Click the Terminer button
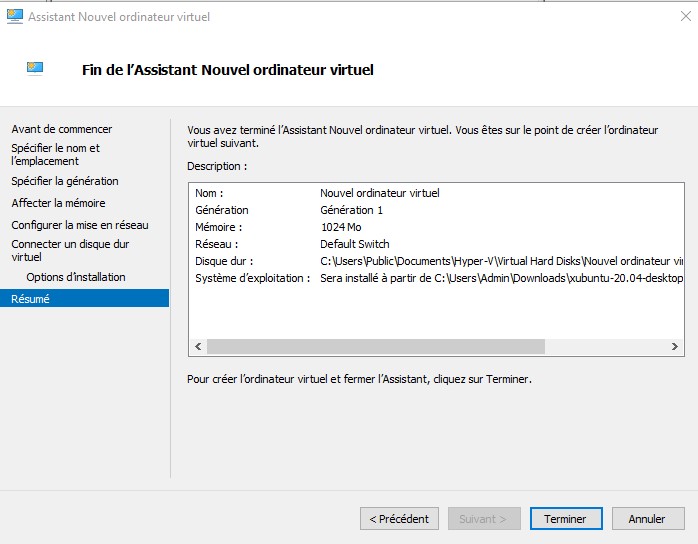This screenshot has height=544, width=698. pyautogui.click(x=566, y=519)
